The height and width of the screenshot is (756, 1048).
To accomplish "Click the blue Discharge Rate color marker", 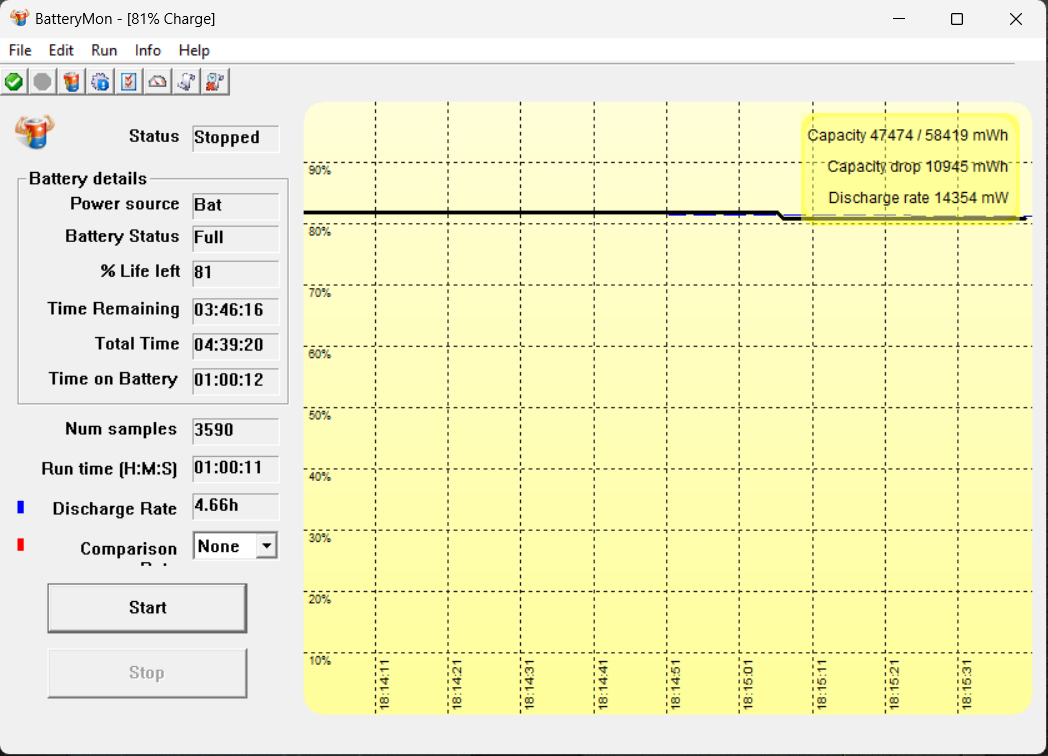I will coord(21,508).
